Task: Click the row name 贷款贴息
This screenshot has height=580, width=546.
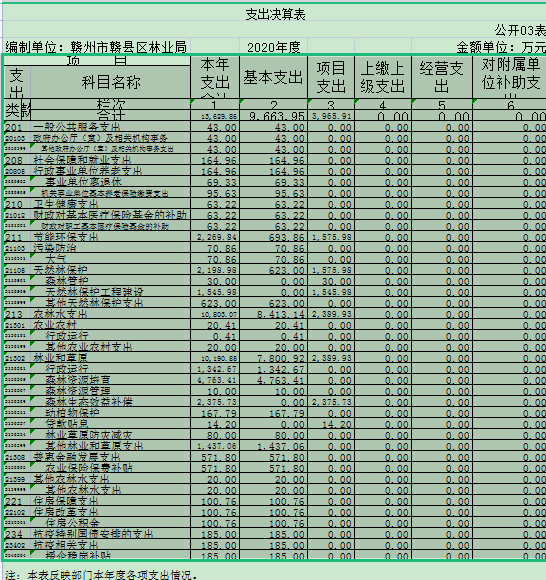Action: (x=67, y=424)
